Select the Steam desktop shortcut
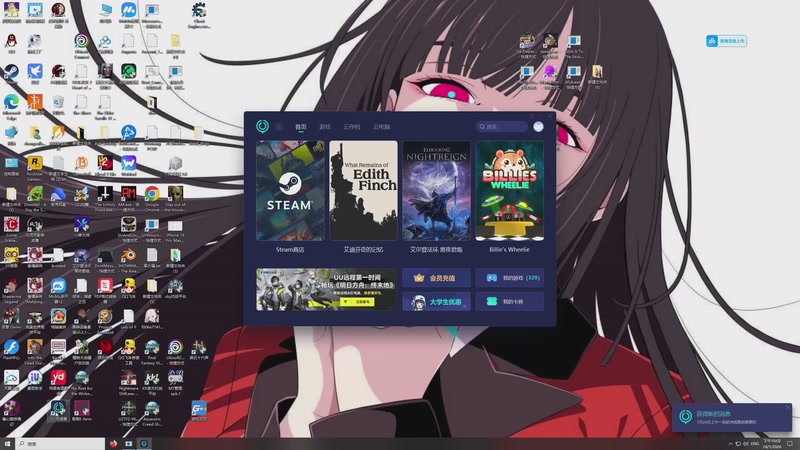The height and width of the screenshot is (450, 800). coord(11,74)
